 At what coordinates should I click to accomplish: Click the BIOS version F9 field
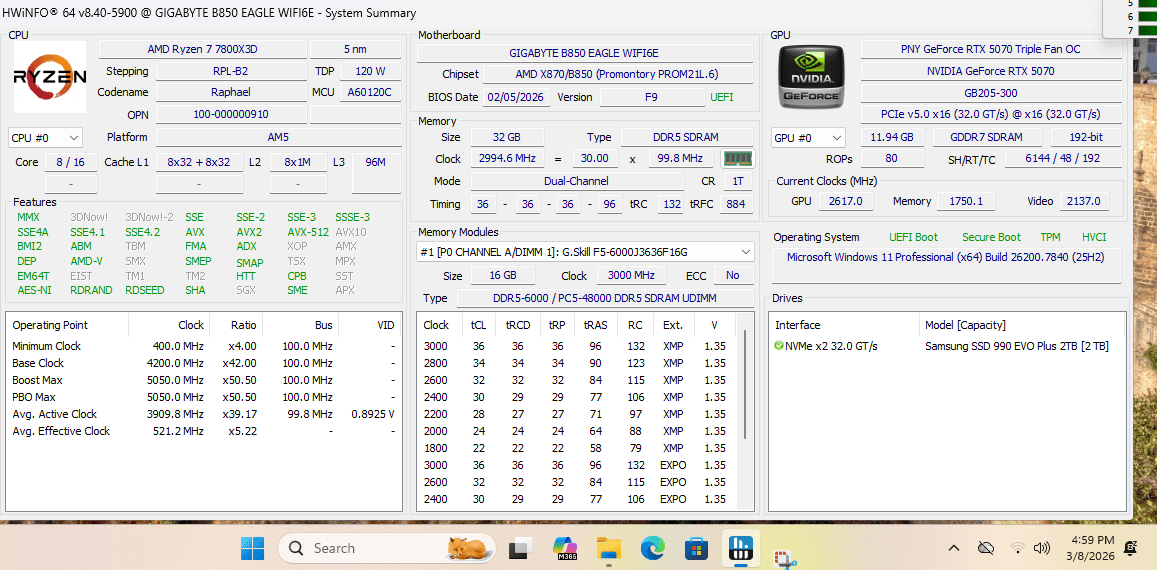tap(652, 97)
